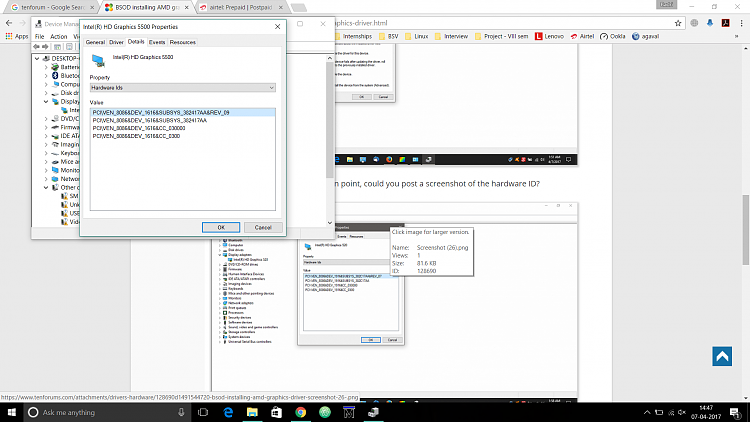Viewport: 750px width, 422px height.
Task: Open the Project - VIII sem bookmark folder
Action: pyautogui.click(x=501, y=36)
